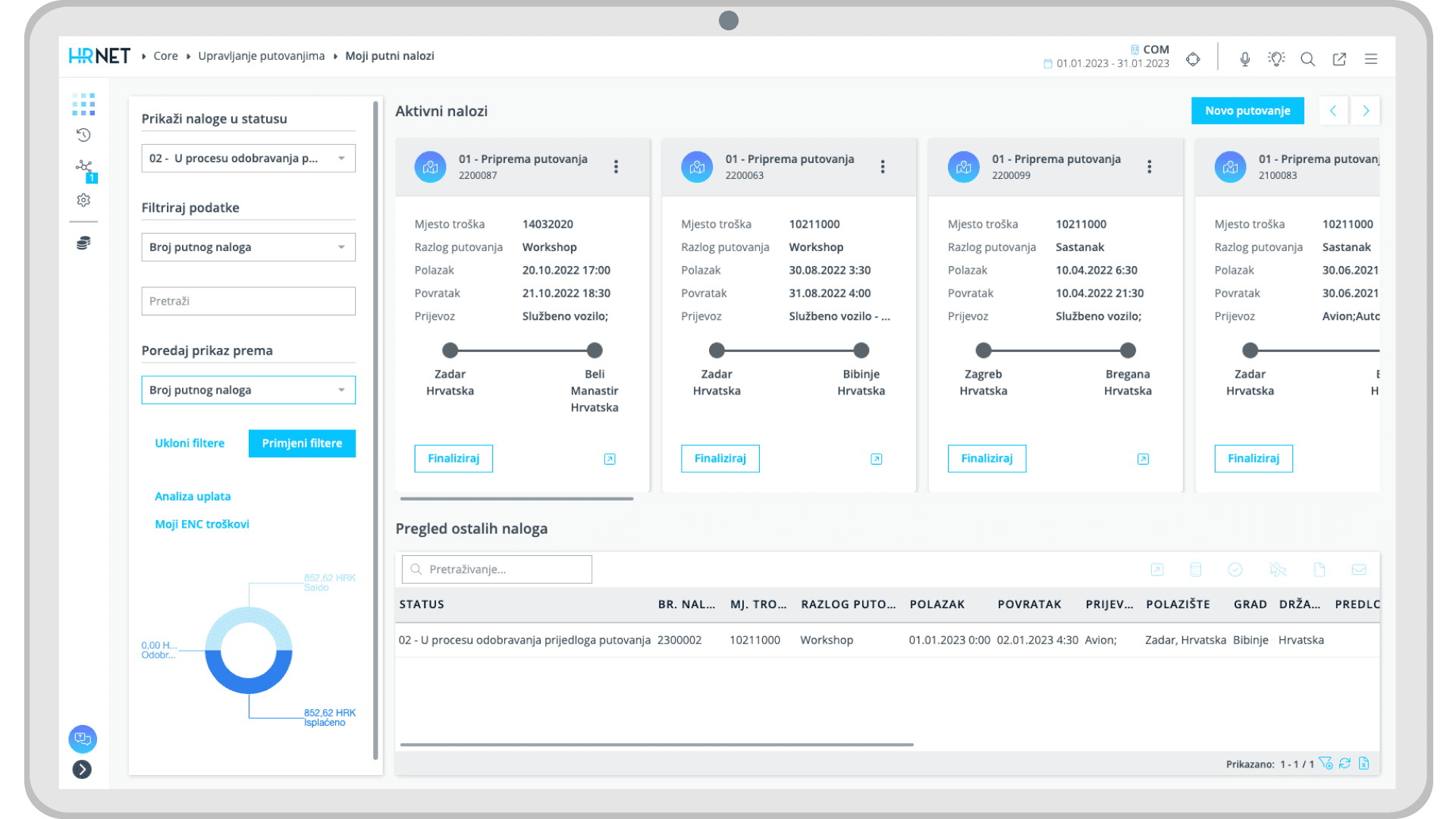Viewport: 1456px width, 819px height.
Task: Click the vertical scrollbar of filter panel
Action: [375, 431]
